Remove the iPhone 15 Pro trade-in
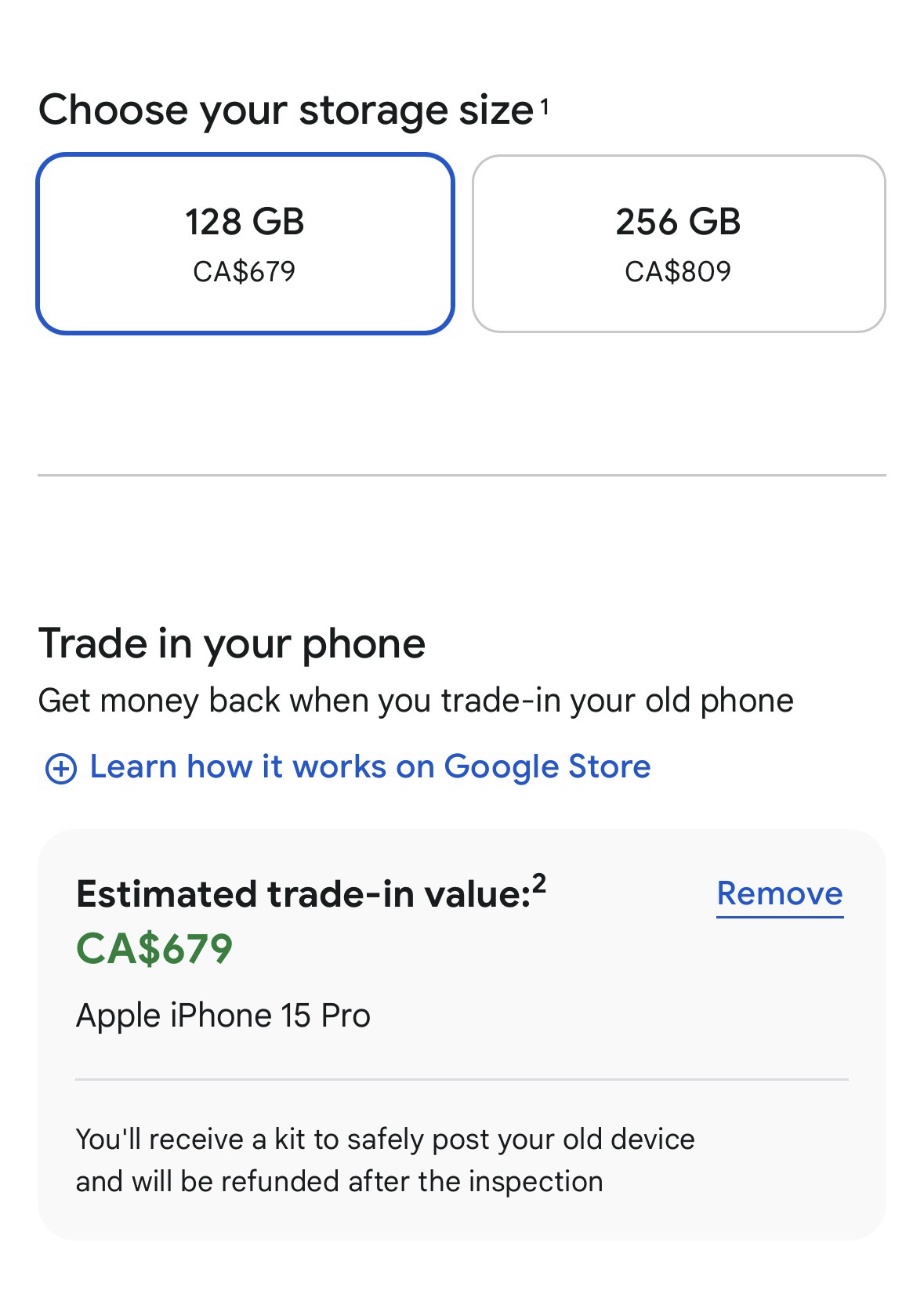Screen dimensions: 924x1297 779,893
